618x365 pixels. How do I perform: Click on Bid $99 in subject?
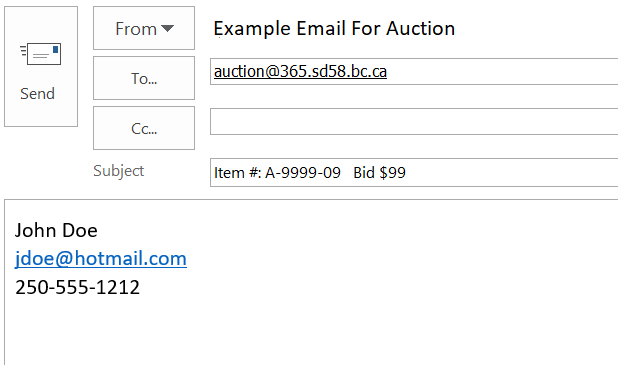[x=379, y=173]
